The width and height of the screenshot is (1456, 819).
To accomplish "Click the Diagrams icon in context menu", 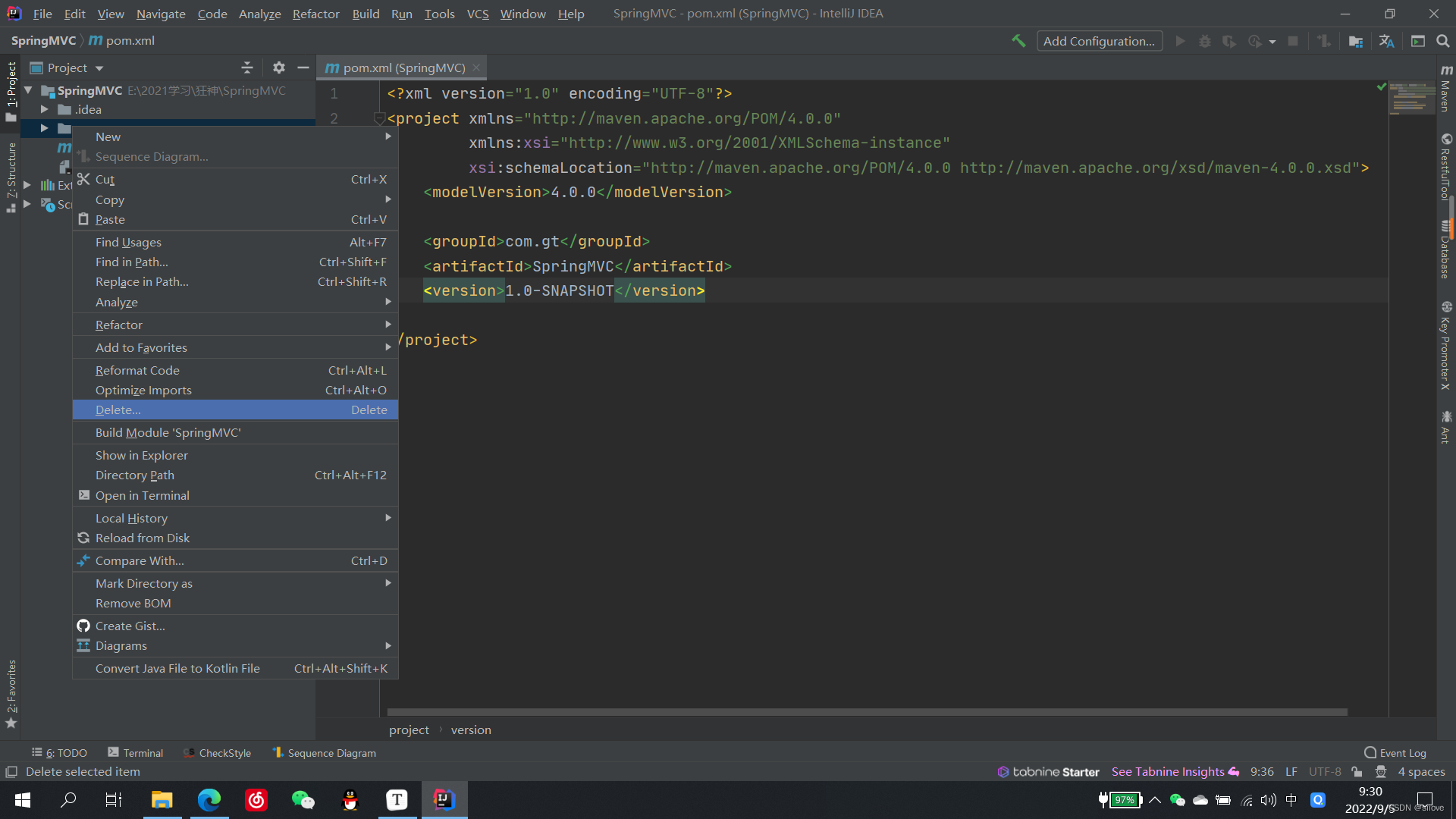I will point(83,645).
